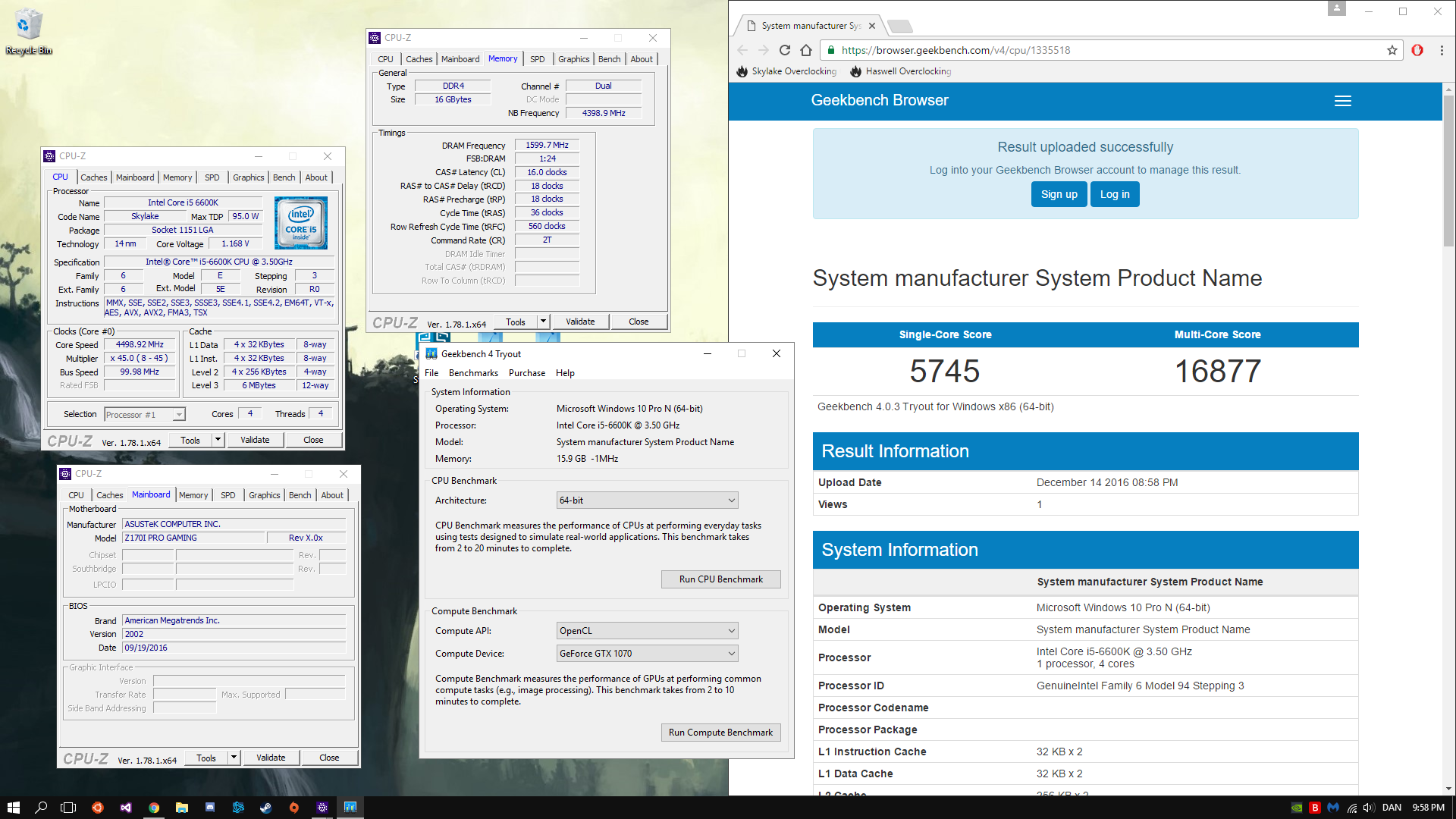Open Haswell Overclocking bookmark
This screenshot has height=819, width=1456.
[900, 71]
